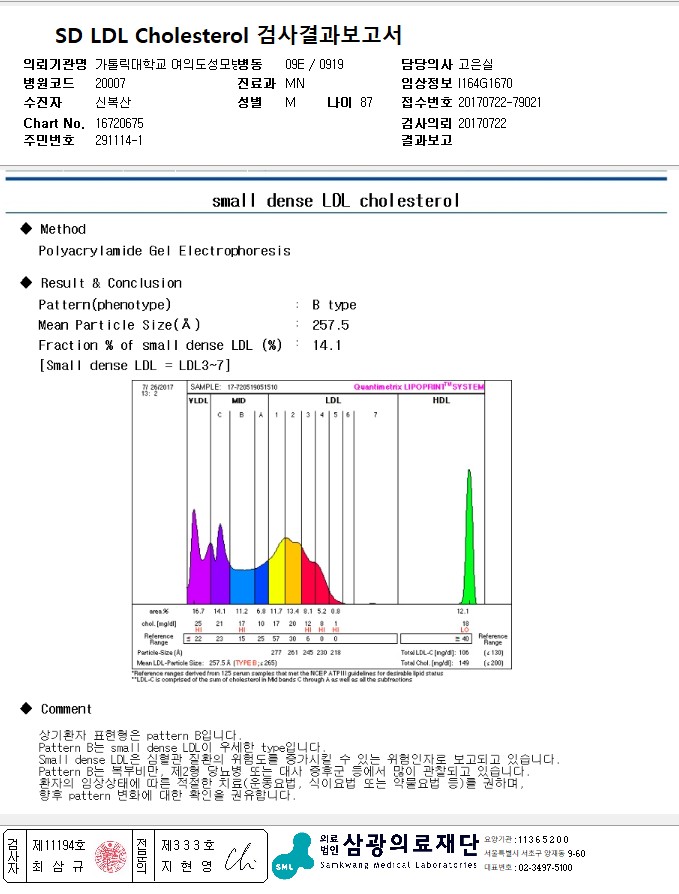
Task: Click the 'small dense LDL cholesterol' heading
Action: (x=335, y=201)
